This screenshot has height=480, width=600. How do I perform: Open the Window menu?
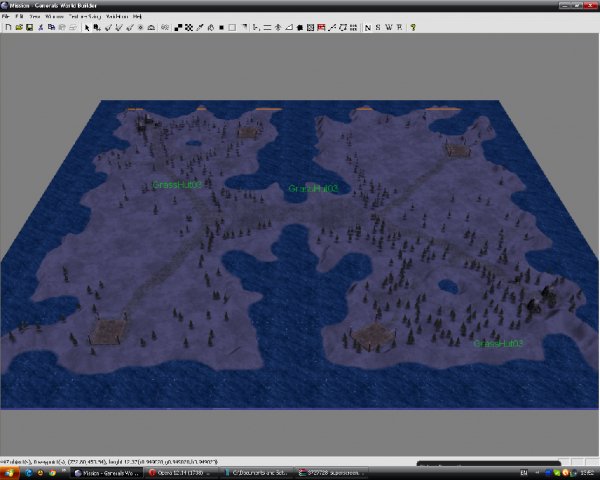point(54,16)
